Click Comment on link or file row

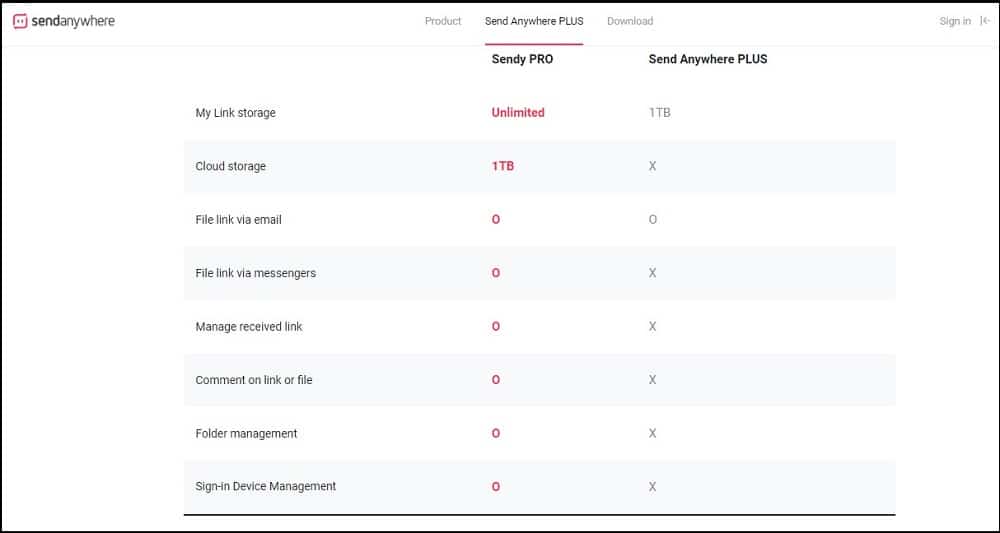click(540, 380)
